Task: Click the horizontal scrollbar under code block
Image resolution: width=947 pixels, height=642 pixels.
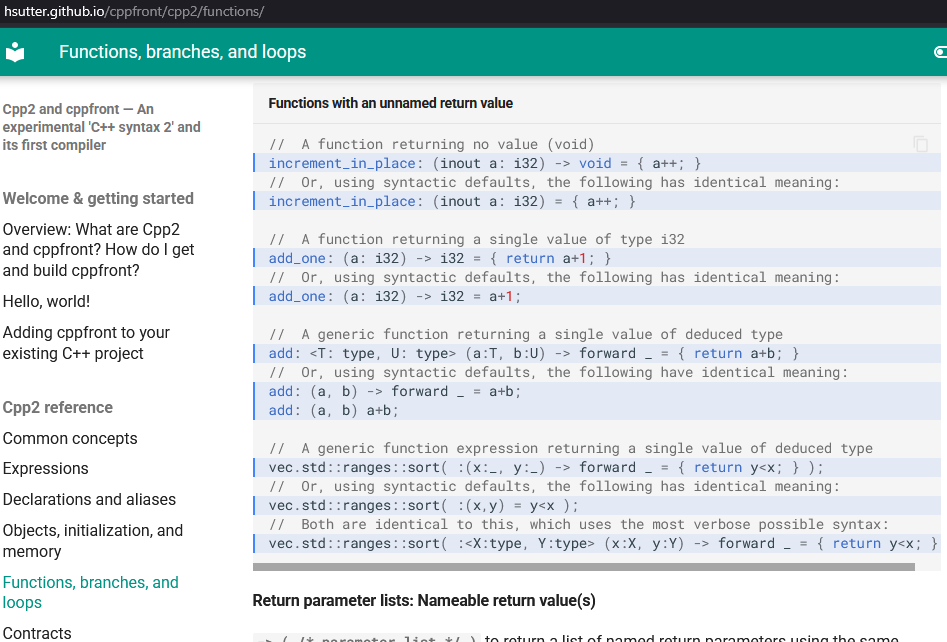Action: 583,567
